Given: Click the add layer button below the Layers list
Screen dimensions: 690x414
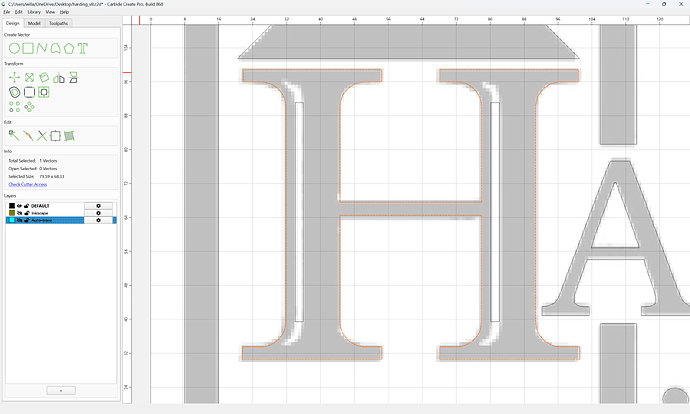Looking at the screenshot, I should tap(61, 390).
